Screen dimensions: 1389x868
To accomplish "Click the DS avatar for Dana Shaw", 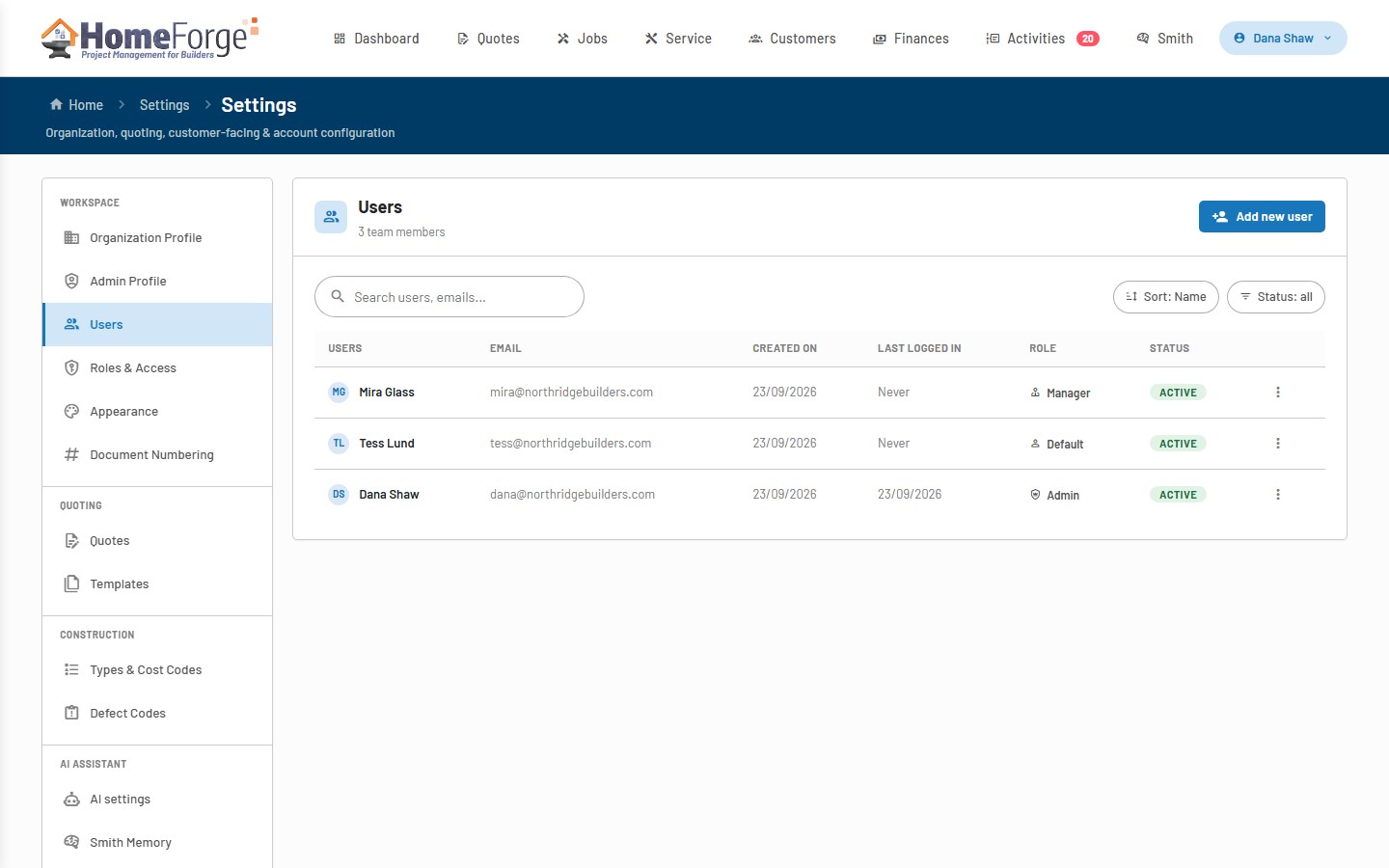I will tap(339, 495).
